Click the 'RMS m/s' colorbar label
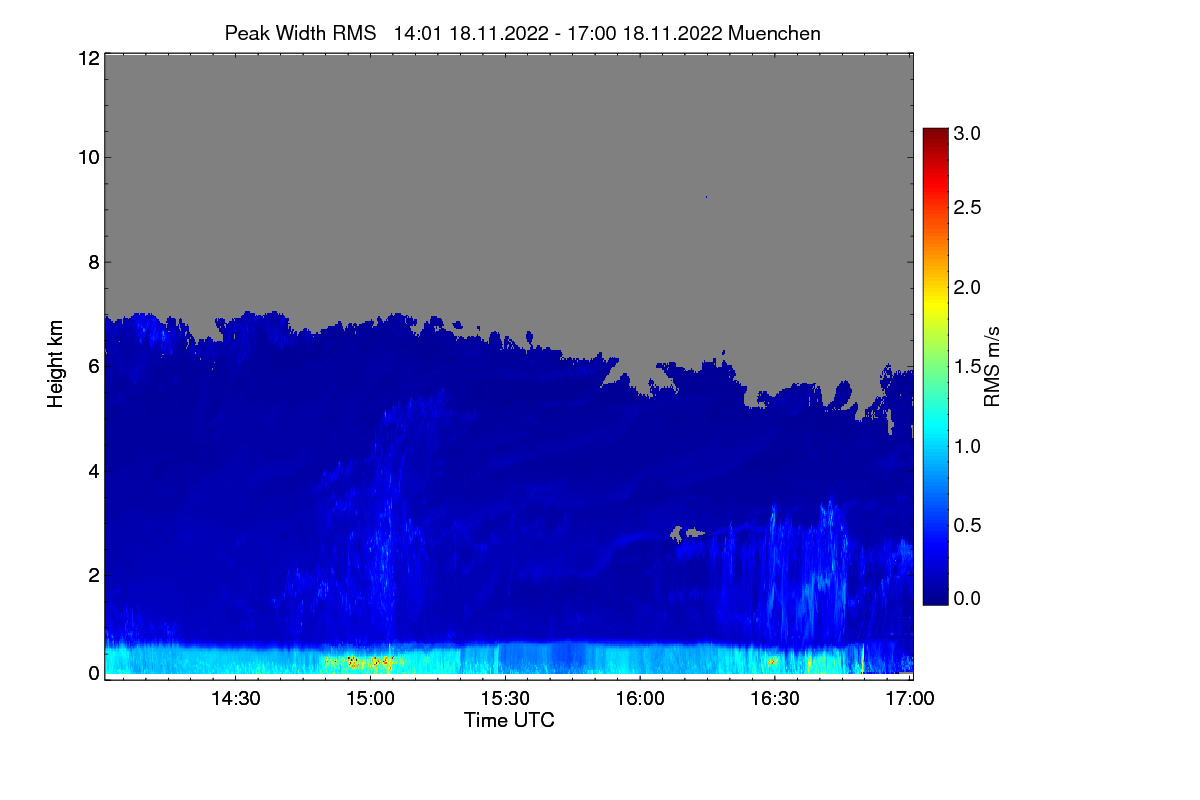The height and width of the screenshot is (800, 1200). tap(992, 365)
